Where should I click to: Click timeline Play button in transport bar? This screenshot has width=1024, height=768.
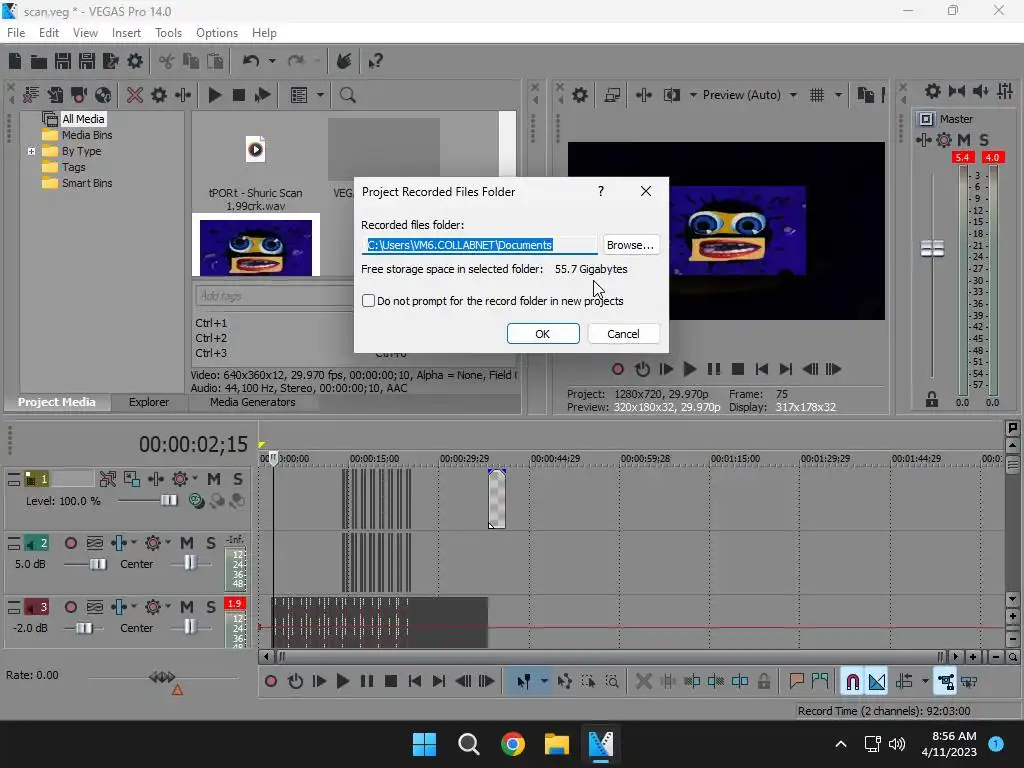(x=342, y=682)
